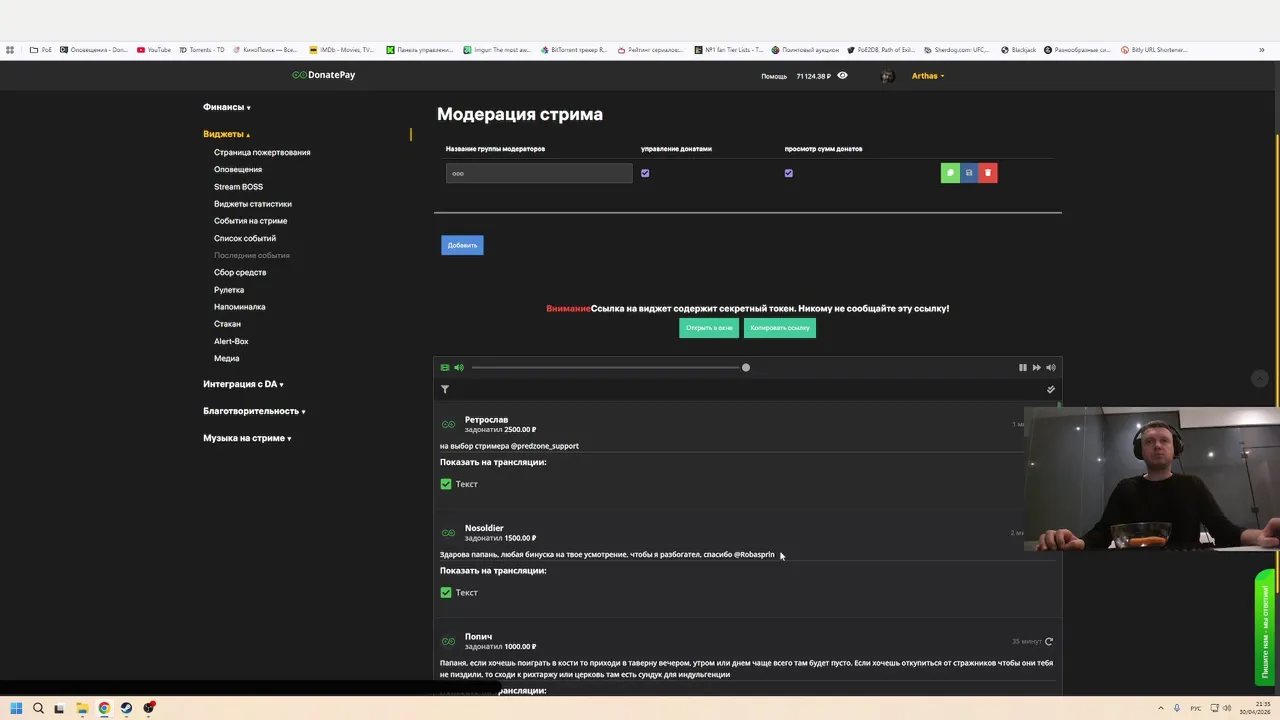Click the Arthas profile avatar

tap(887, 76)
